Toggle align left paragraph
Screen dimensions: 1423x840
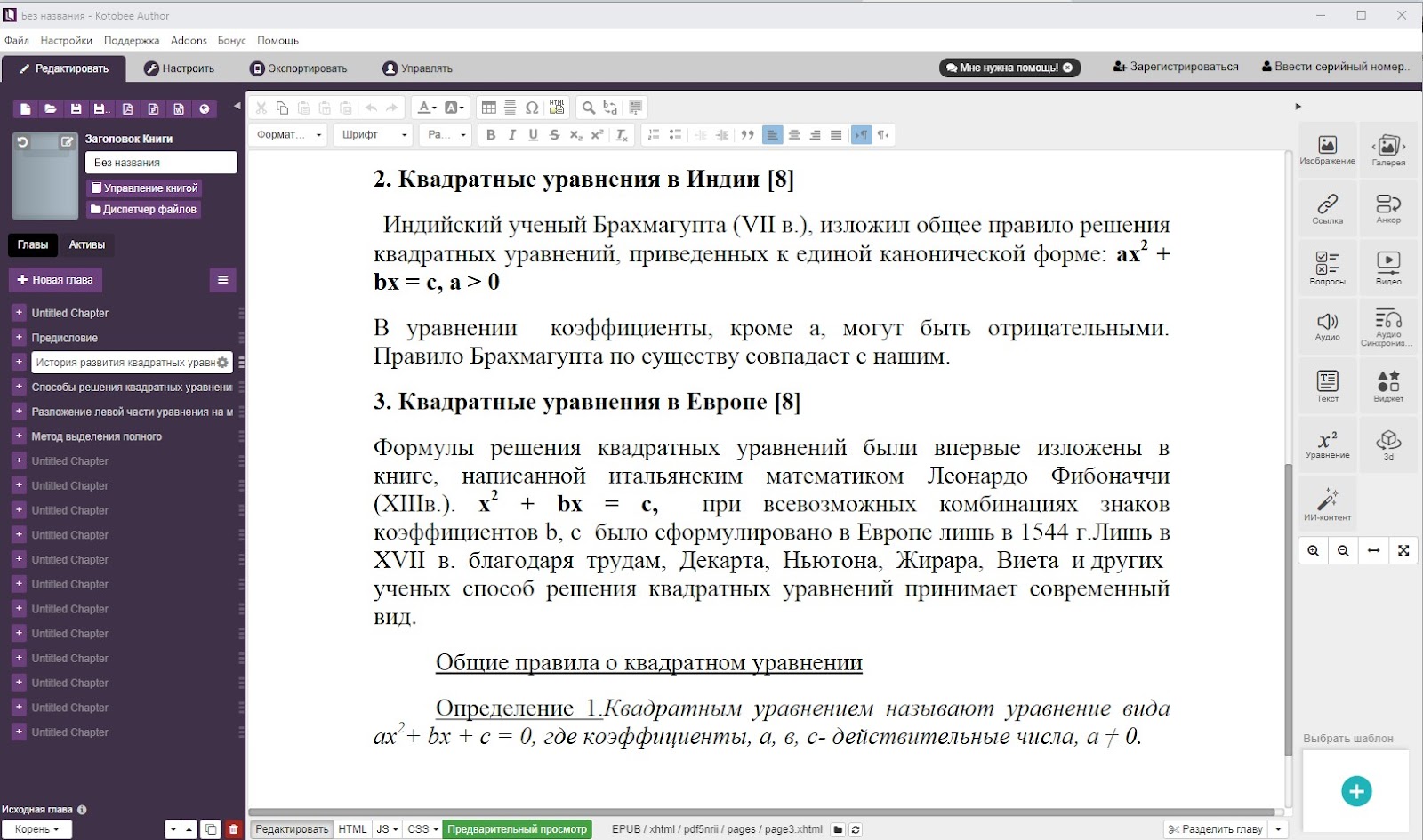pos(773,135)
